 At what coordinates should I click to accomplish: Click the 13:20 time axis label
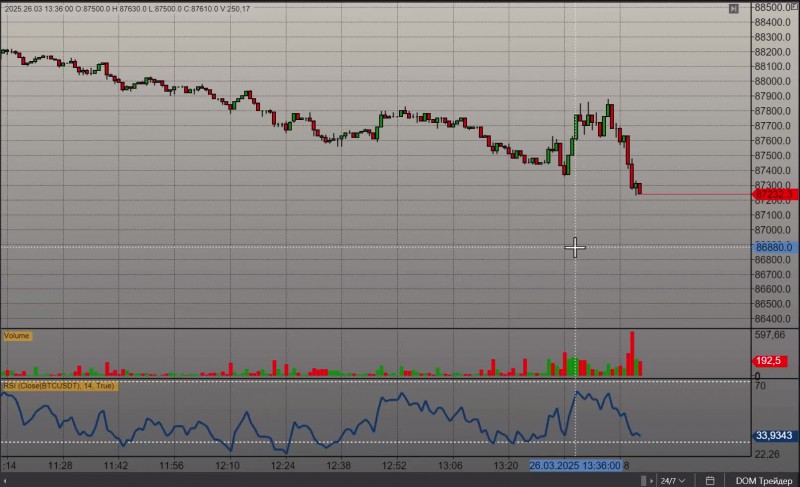(x=506, y=466)
